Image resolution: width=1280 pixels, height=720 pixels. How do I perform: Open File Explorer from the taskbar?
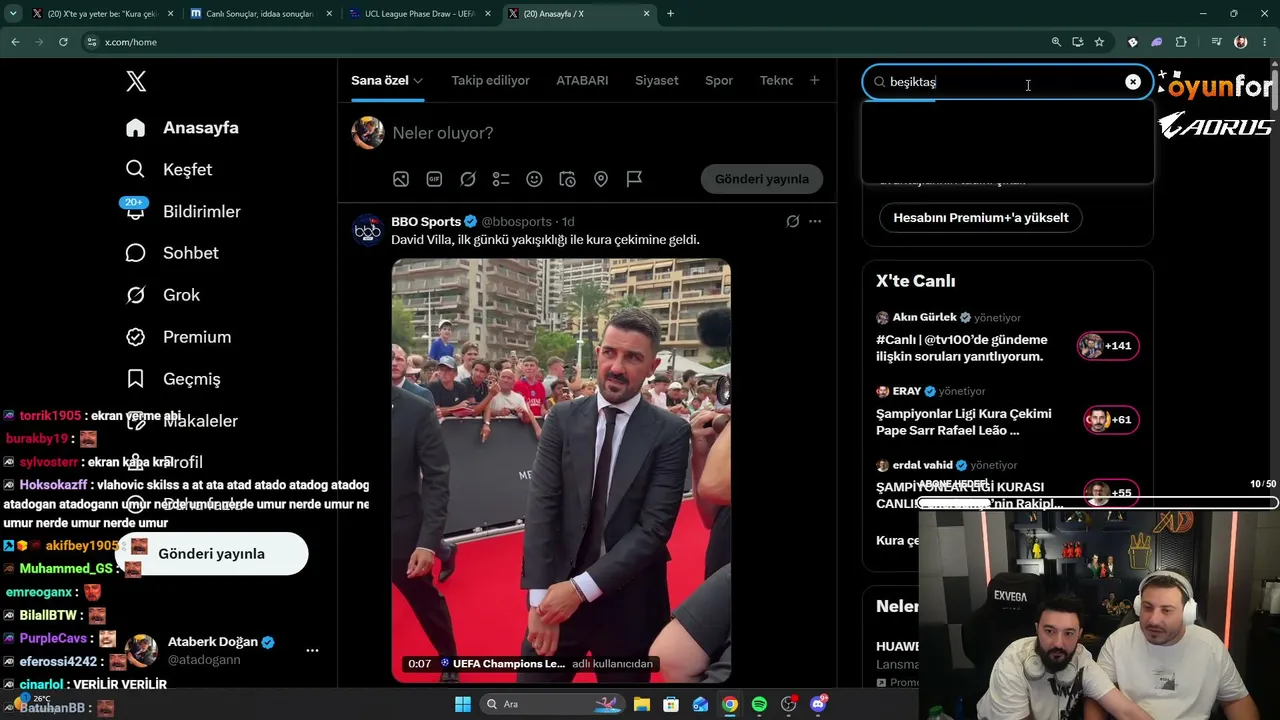pyautogui.click(x=641, y=704)
